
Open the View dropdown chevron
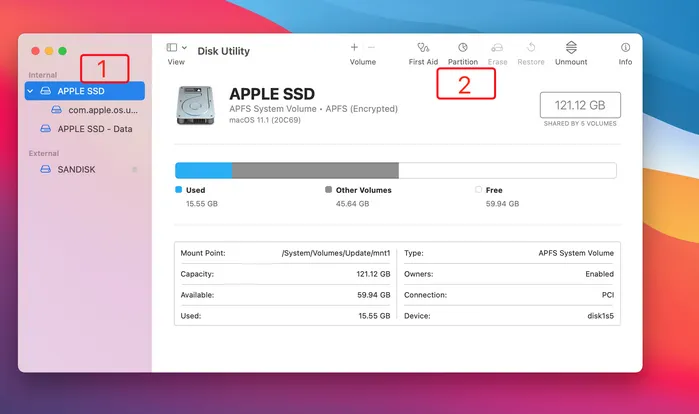(183, 47)
